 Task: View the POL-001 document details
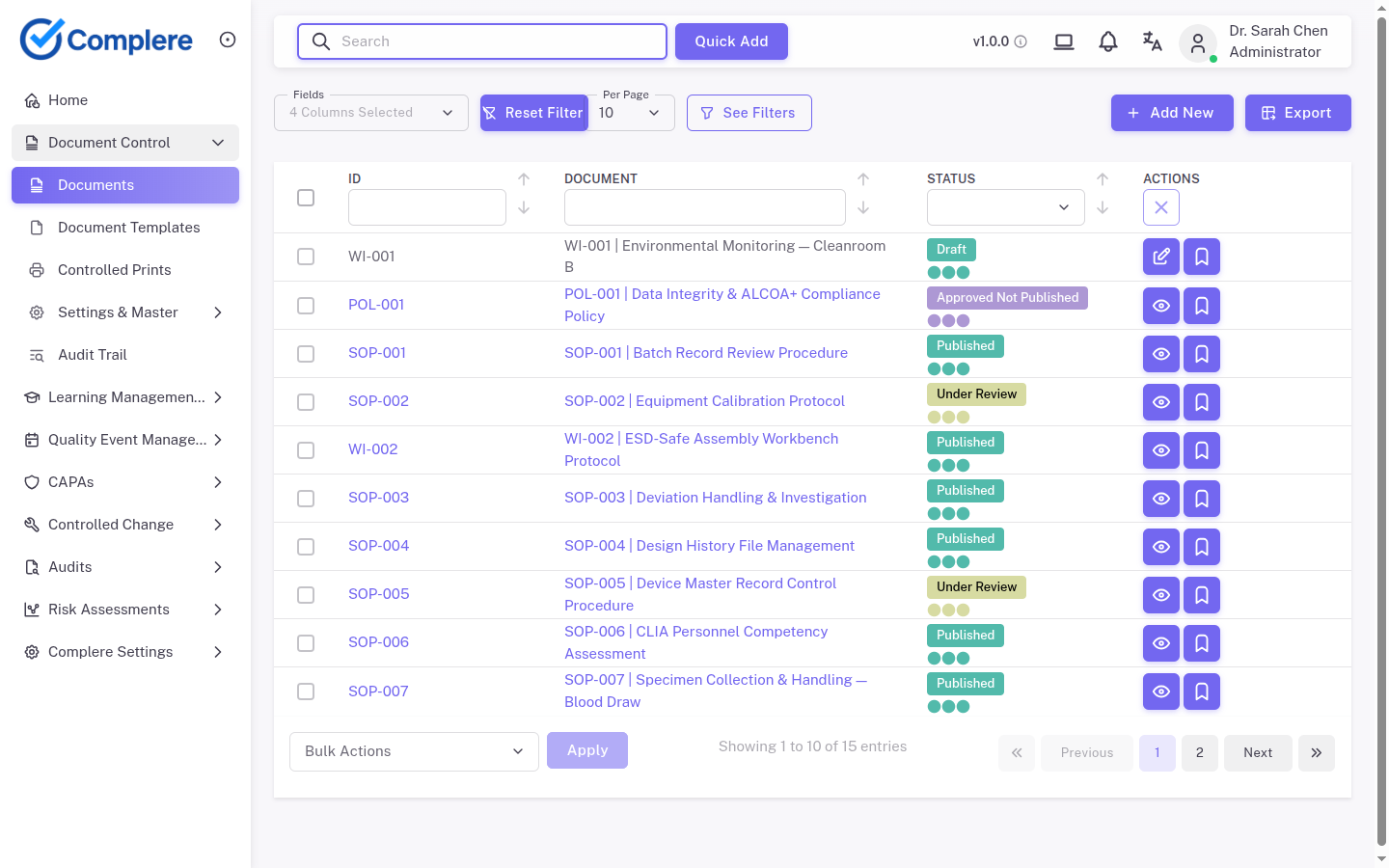(x=1160, y=306)
